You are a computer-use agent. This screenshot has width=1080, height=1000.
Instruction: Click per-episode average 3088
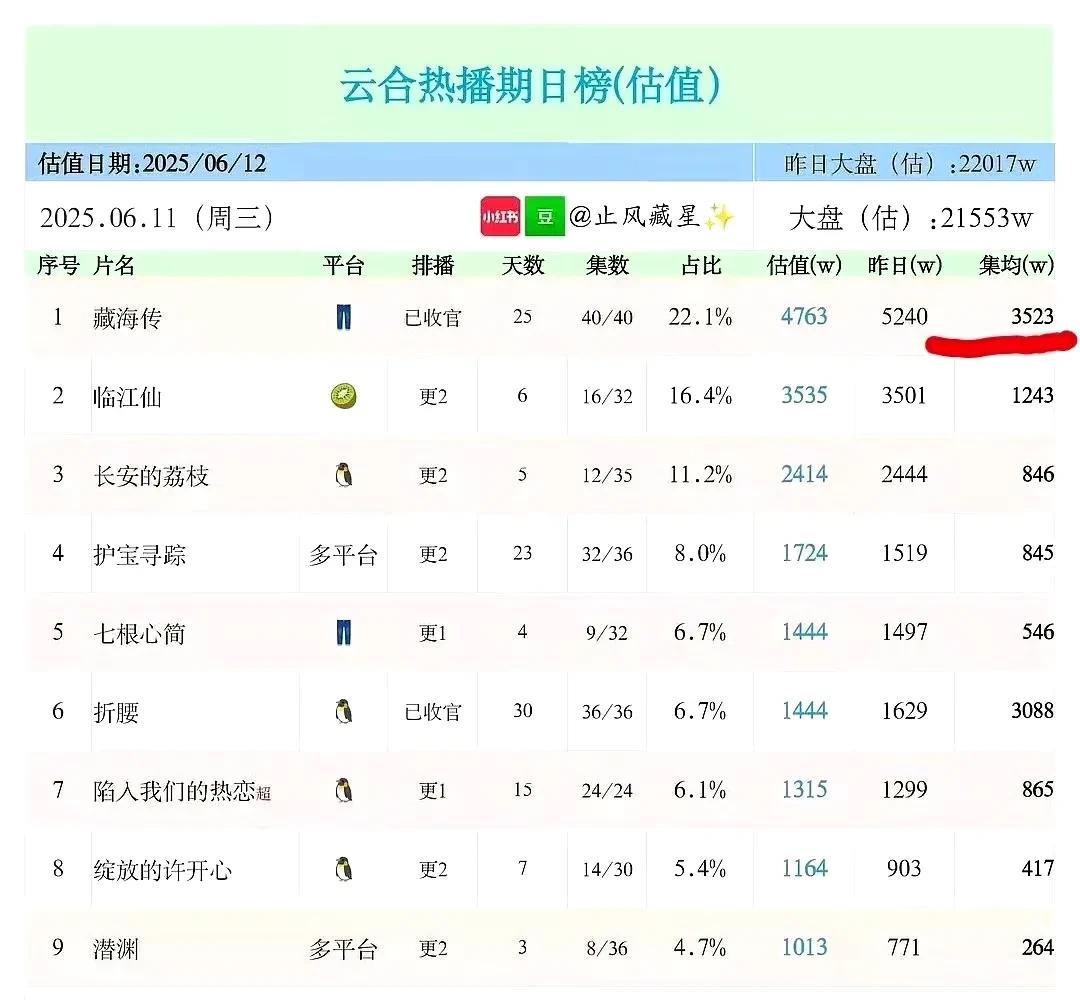pos(1032,710)
